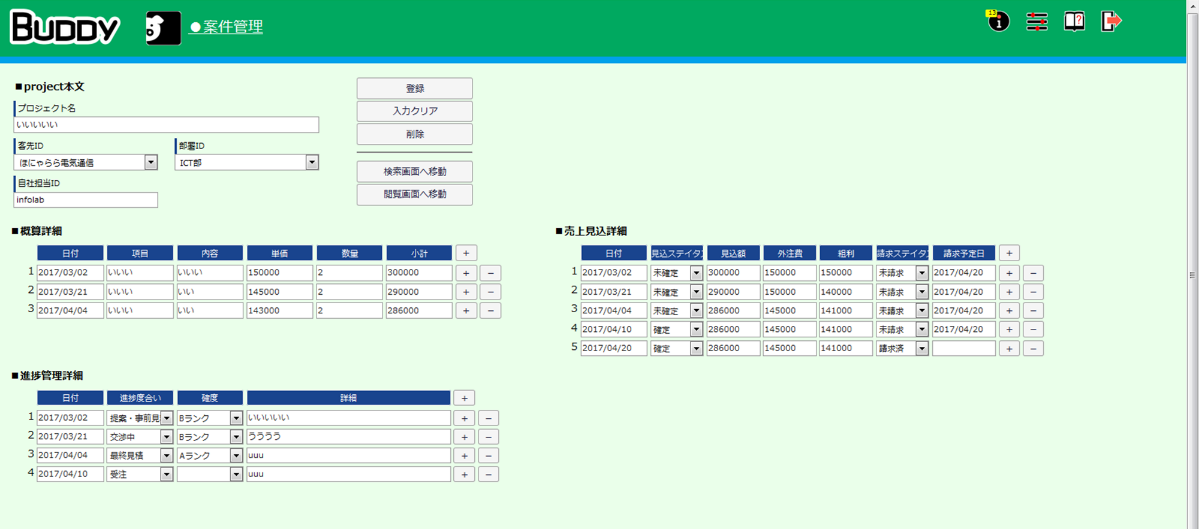Open the help manual book icon
This screenshot has height=529, width=1199.
click(x=1074, y=22)
